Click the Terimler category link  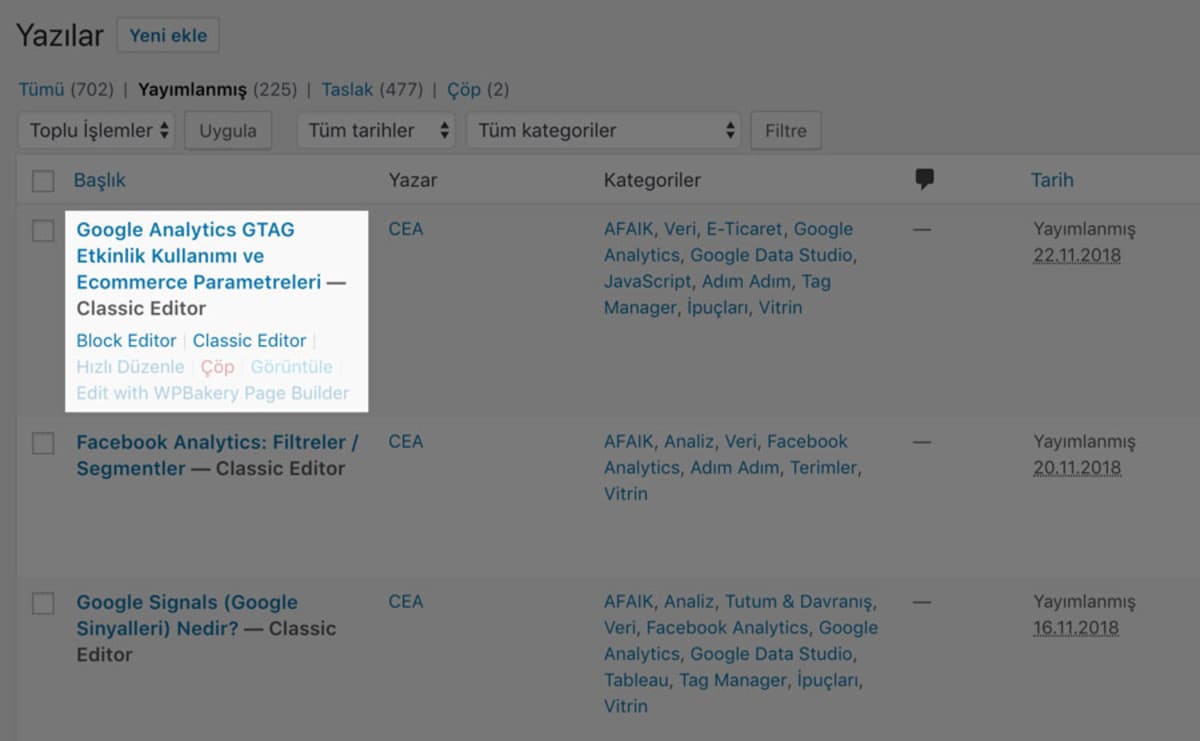coord(825,468)
